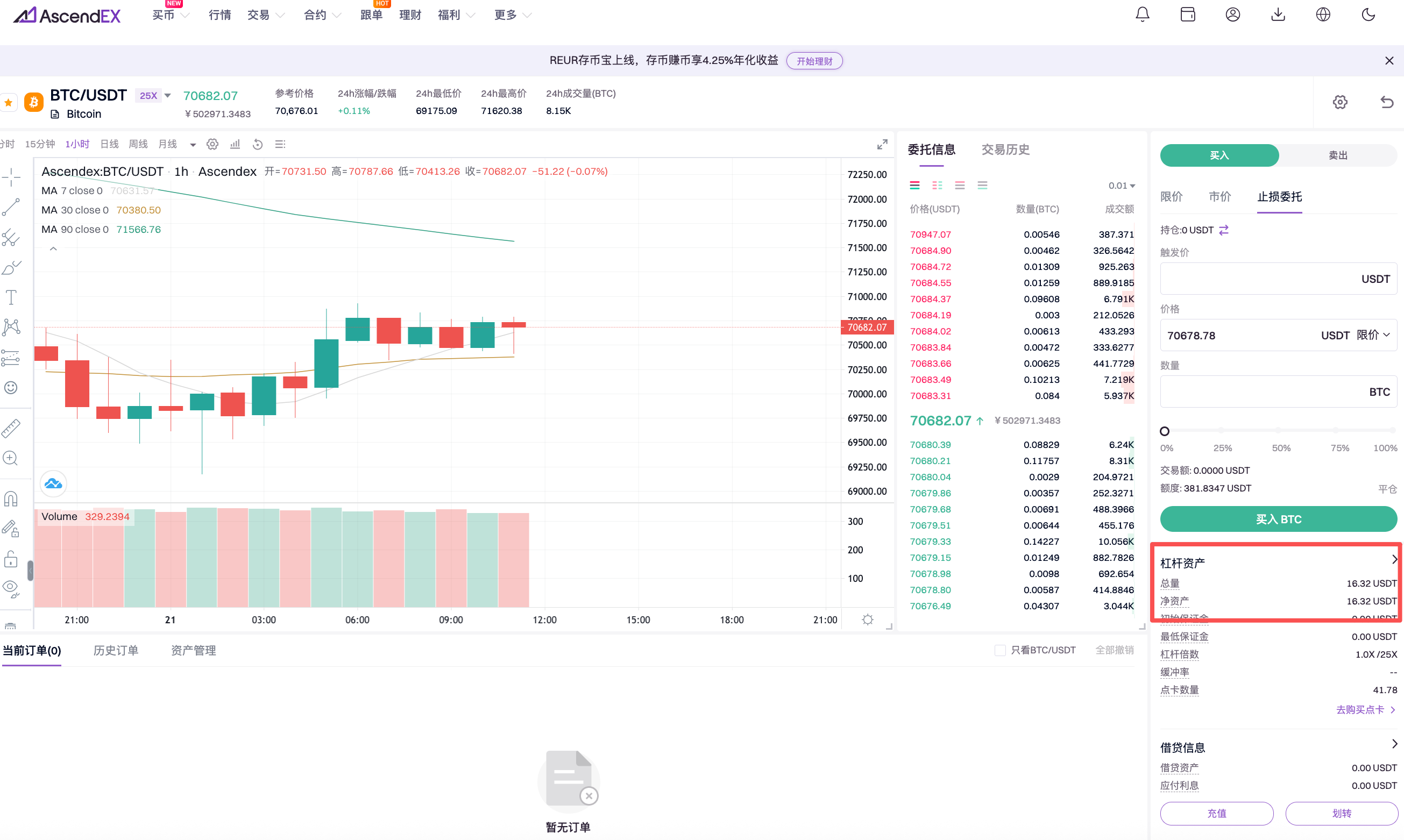Toggle dark mode moon icon

coord(1368,15)
